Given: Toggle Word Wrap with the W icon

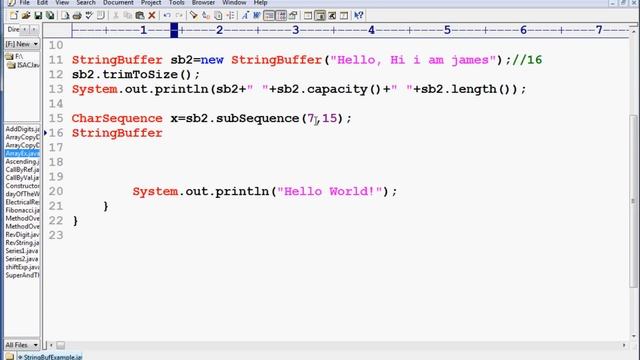Looking at the screenshot, I should (x=257, y=16).
